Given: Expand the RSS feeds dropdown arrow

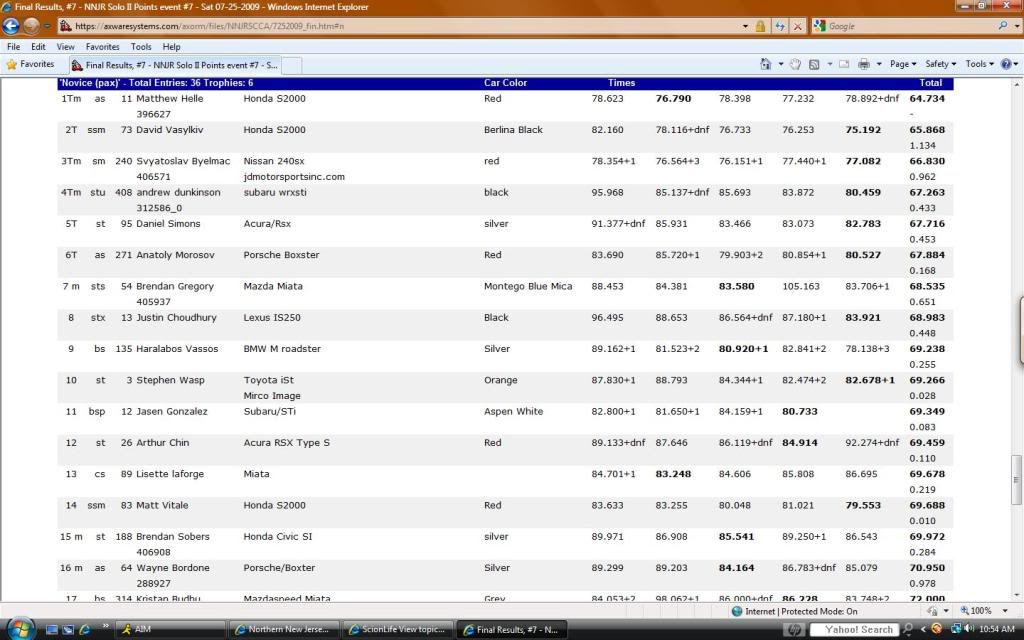Looking at the screenshot, I should click(829, 64).
